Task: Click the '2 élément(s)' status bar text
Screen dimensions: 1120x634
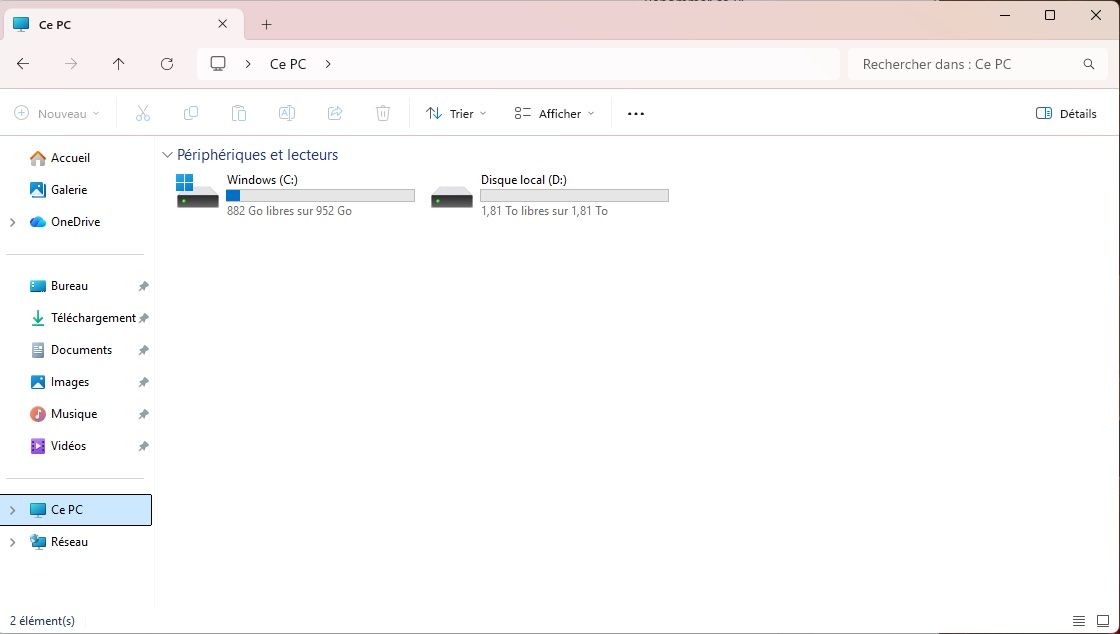Action: coord(42,621)
